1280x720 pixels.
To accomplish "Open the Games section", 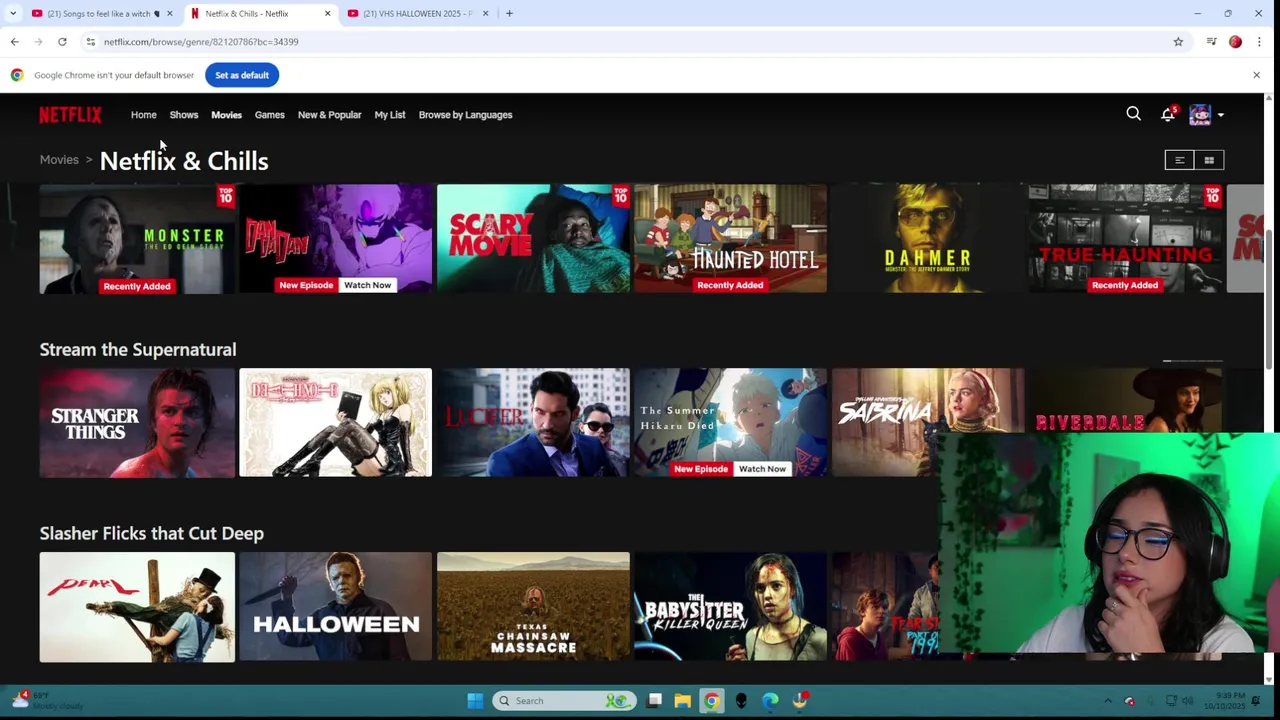I will click(269, 115).
